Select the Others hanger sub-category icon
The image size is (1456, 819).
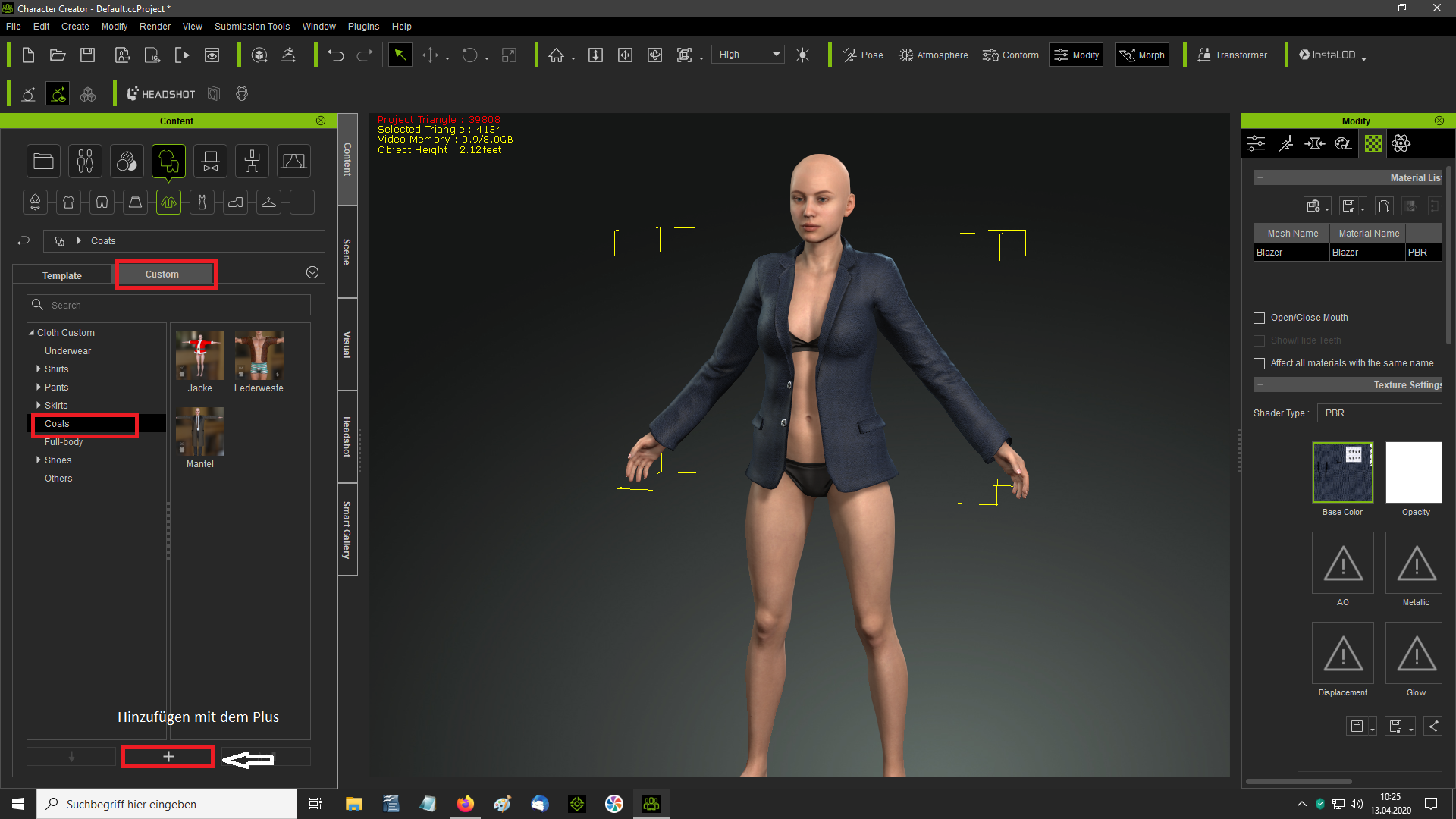coord(268,202)
